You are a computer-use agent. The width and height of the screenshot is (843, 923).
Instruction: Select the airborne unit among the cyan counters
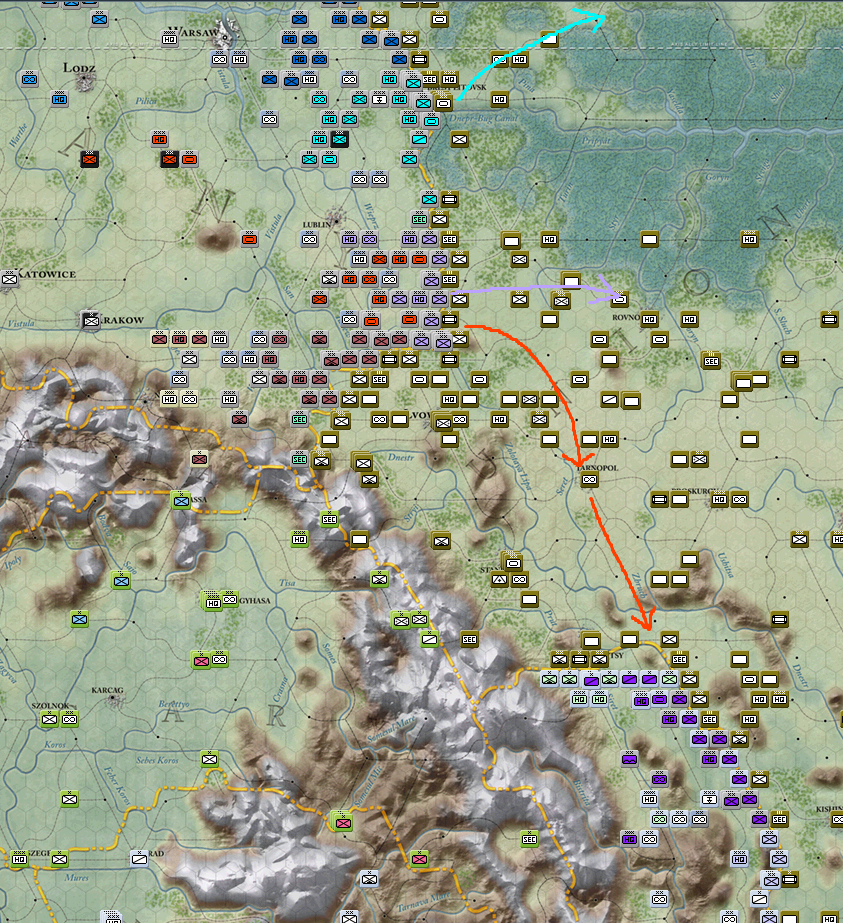(380, 99)
